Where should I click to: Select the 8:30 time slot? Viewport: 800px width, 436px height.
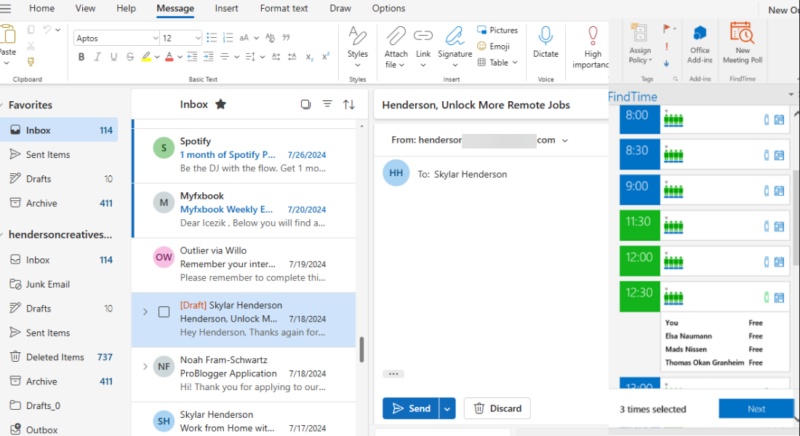tap(639, 155)
